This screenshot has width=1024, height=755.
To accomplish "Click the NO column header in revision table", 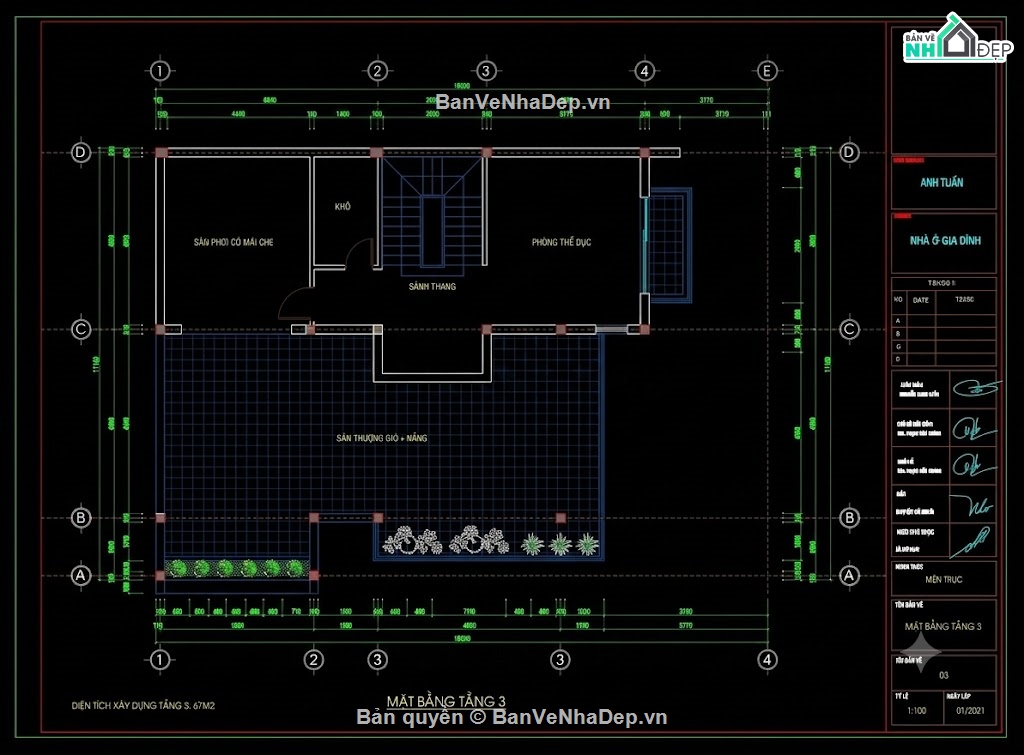I will coord(898,300).
